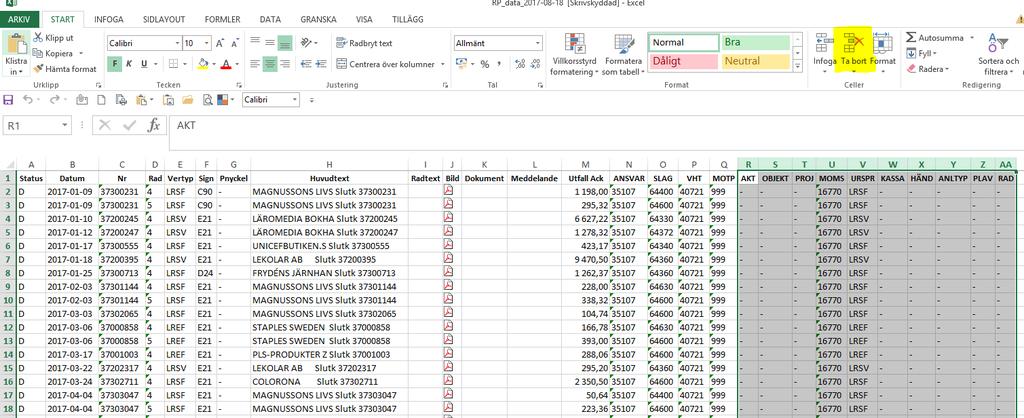Click inside the formula bar showing AKT
Screen dimensions: 1024x418
click(x=594, y=134)
